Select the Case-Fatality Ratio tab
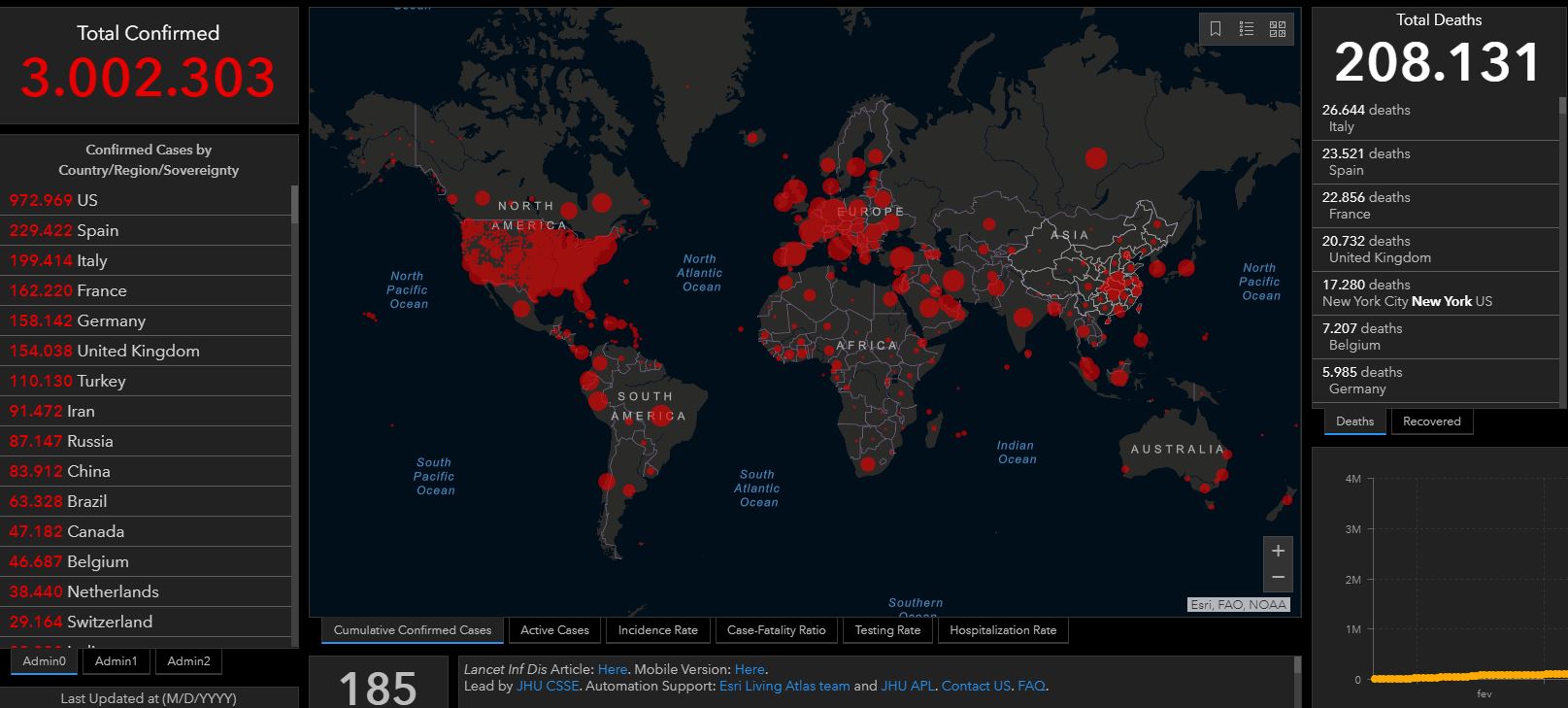Image resolution: width=1568 pixels, height=708 pixels. click(776, 630)
